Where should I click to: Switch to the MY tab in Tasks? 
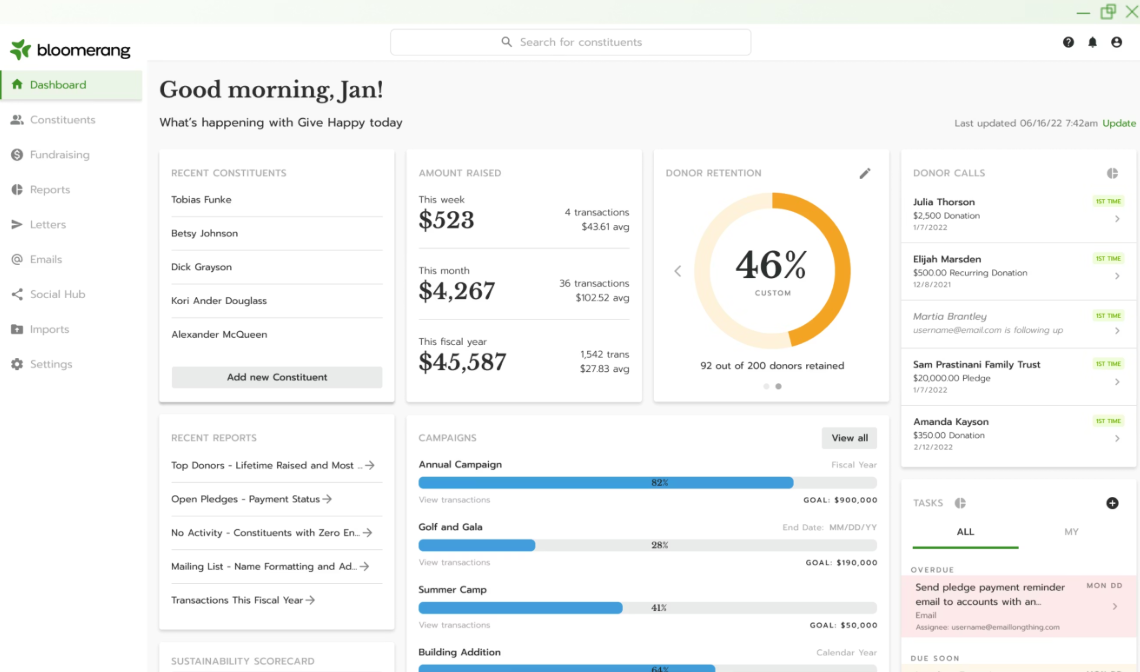[x=1073, y=531]
